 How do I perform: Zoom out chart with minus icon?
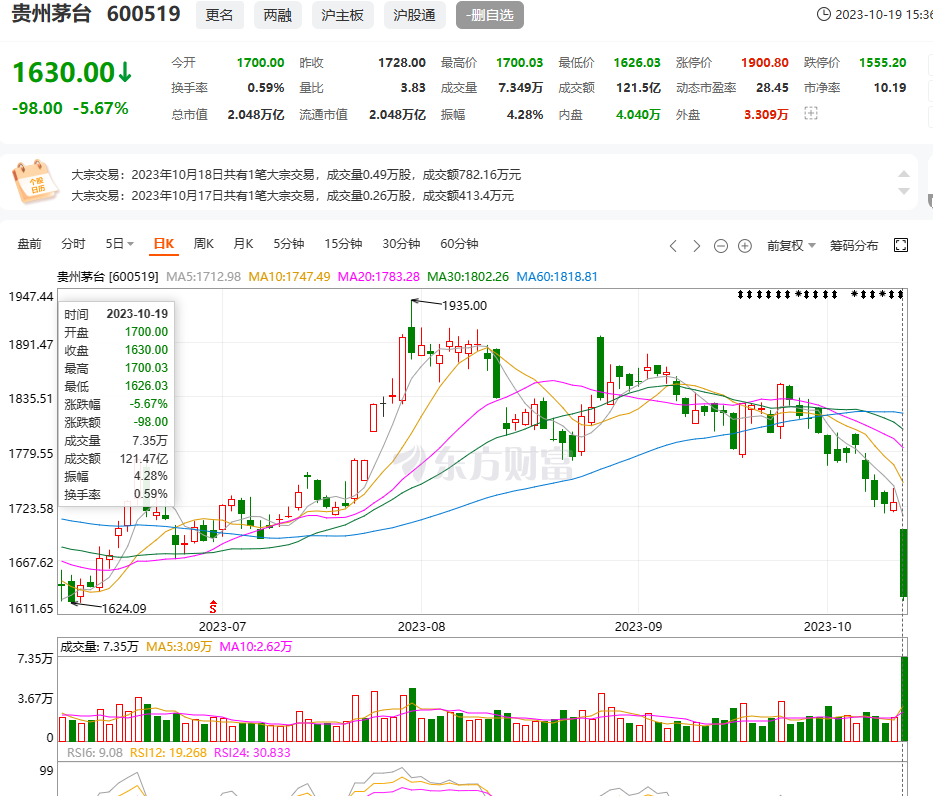pos(721,246)
